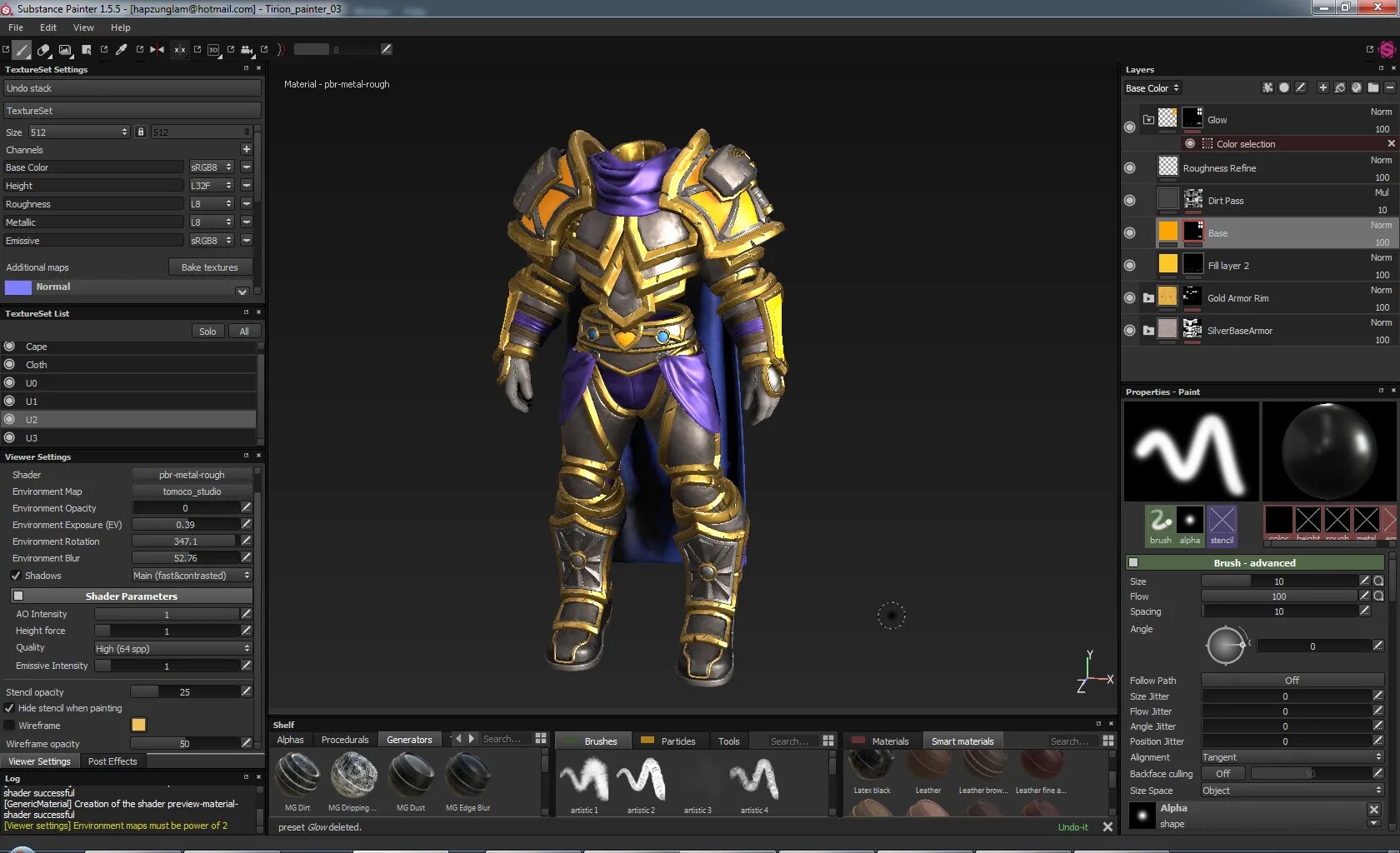Switch Generators shelf to grid view
Viewport: 1400px width, 853px height.
click(541, 739)
